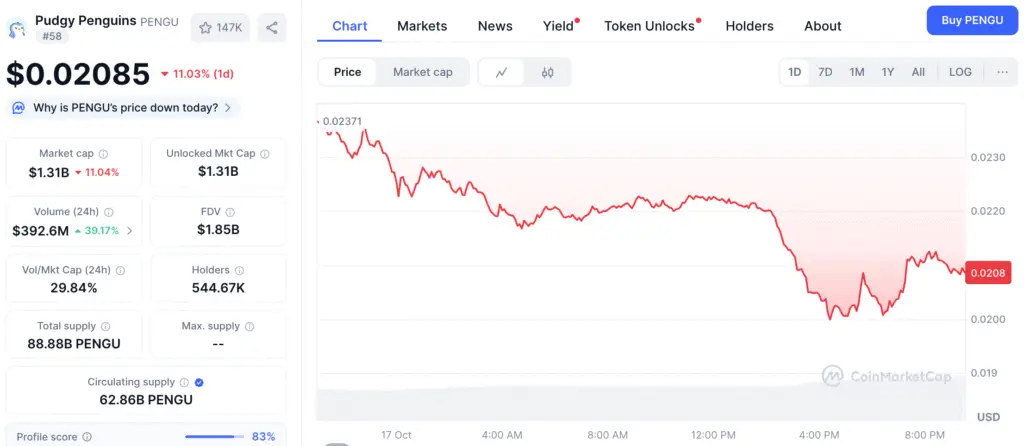Select the 1Y chart range
The width and height of the screenshot is (1024, 446).
click(x=888, y=72)
